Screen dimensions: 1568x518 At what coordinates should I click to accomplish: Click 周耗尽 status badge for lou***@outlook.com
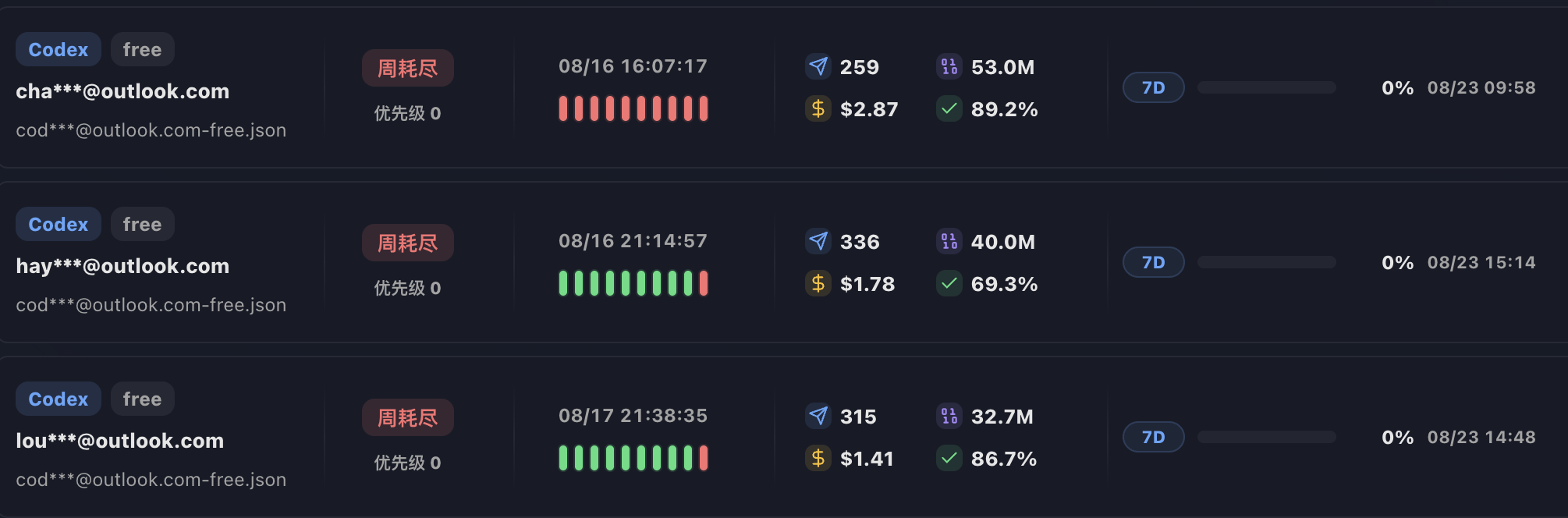tap(407, 417)
